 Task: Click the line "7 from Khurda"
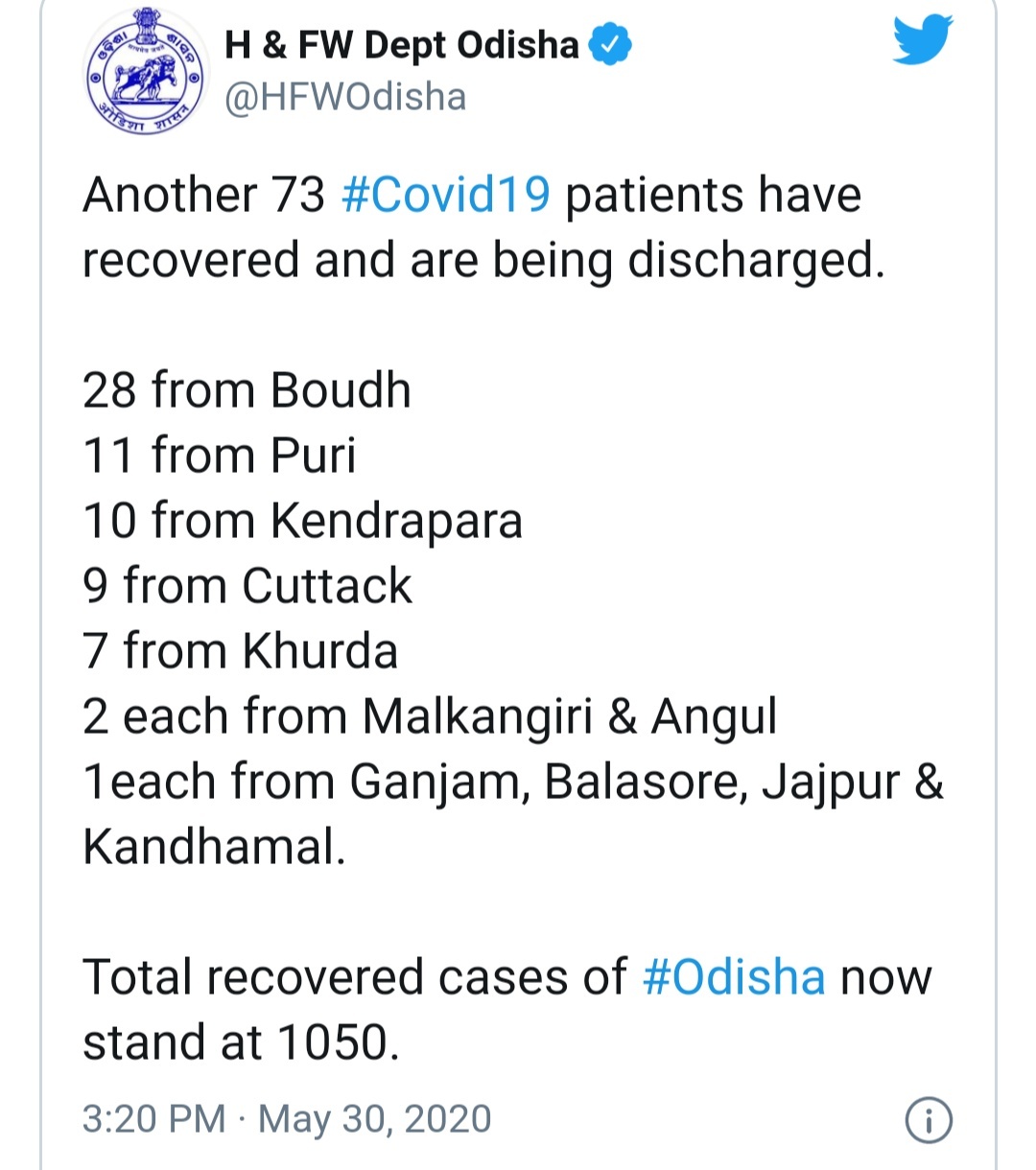(240, 651)
